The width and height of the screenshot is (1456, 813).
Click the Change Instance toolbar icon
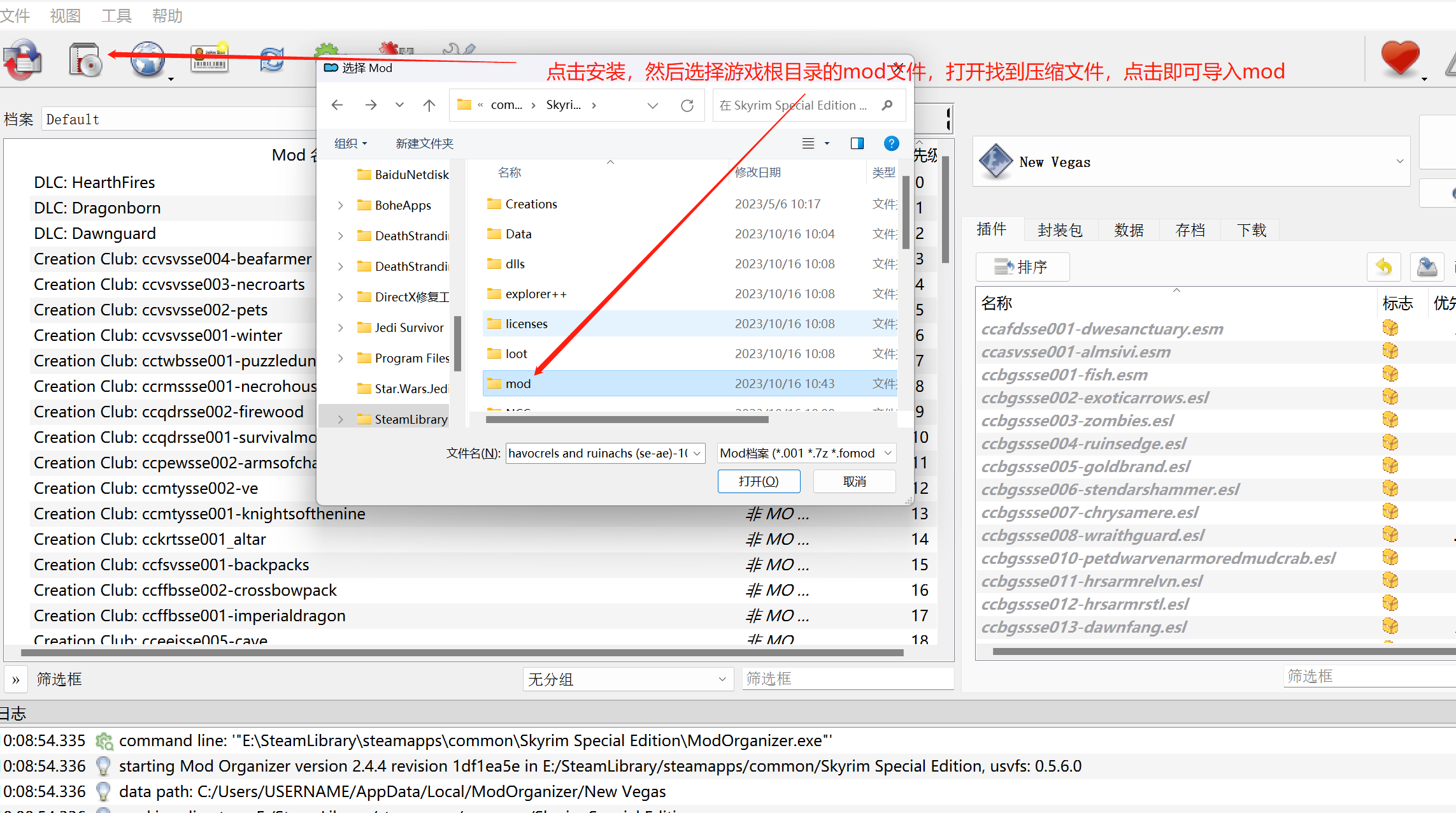(x=23, y=61)
